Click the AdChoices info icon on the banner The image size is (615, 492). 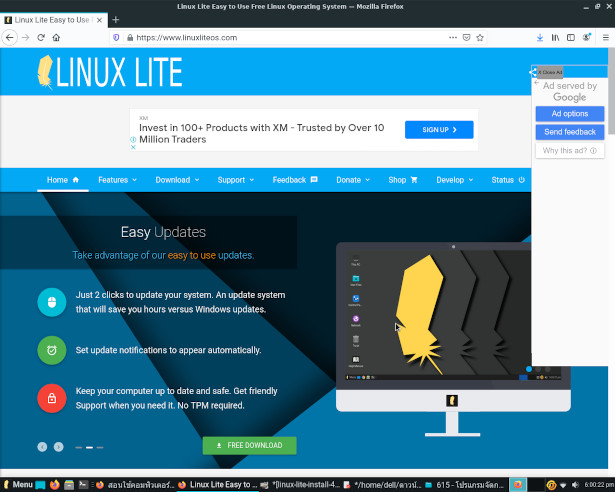click(x=133, y=140)
